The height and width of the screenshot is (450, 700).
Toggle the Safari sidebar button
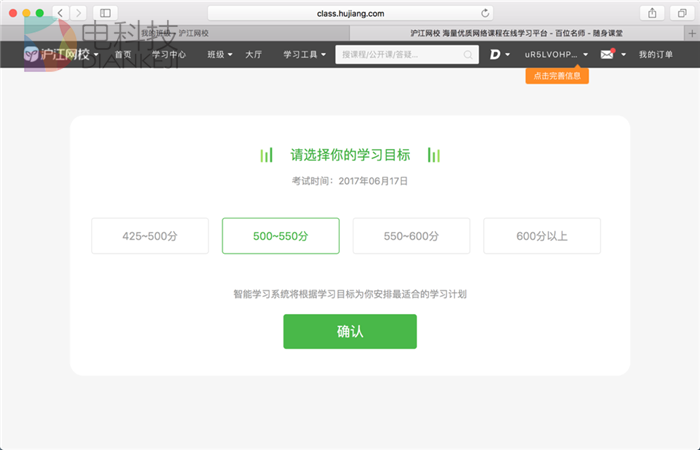(x=105, y=13)
